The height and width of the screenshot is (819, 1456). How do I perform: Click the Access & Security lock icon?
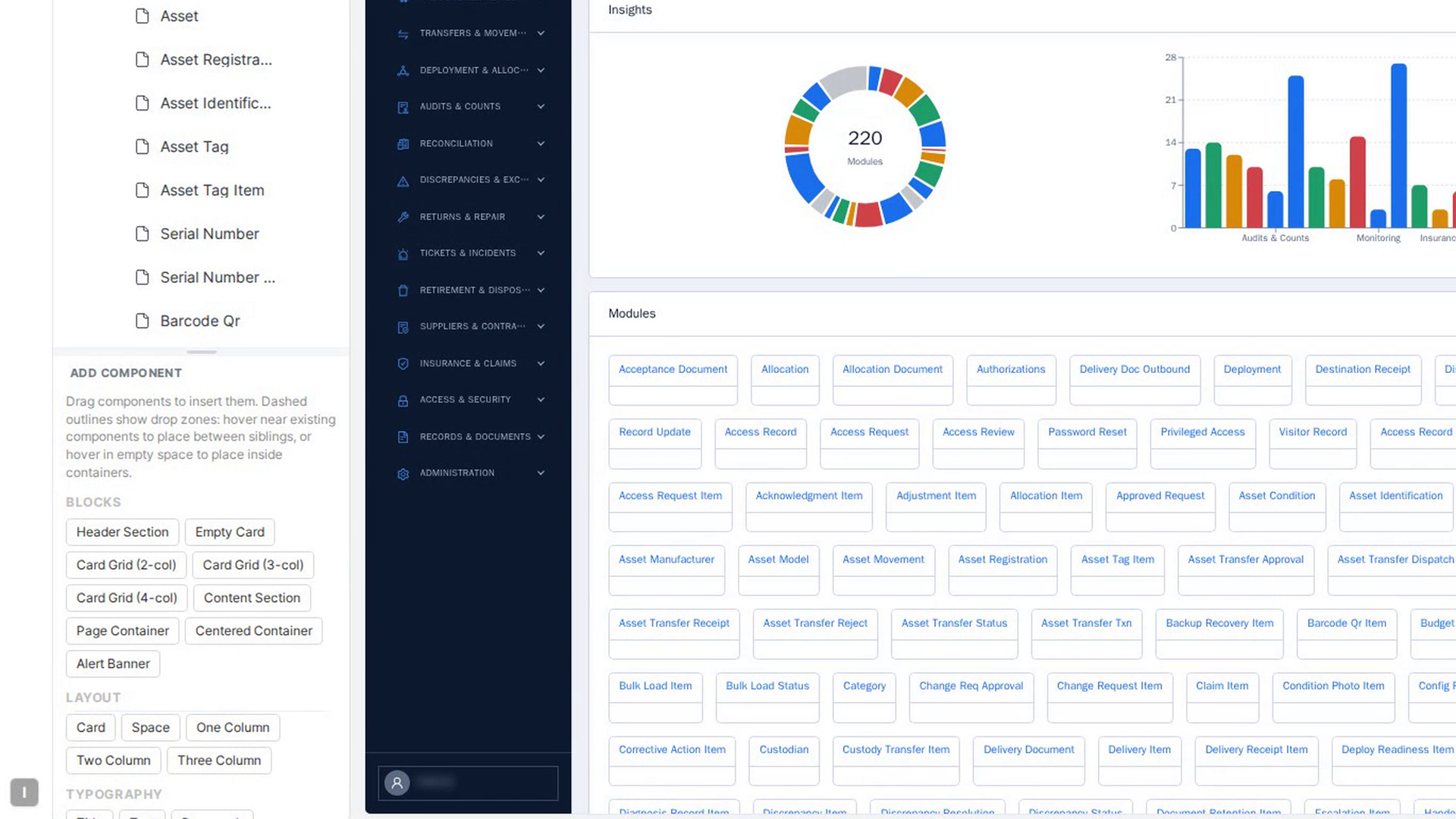403,400
